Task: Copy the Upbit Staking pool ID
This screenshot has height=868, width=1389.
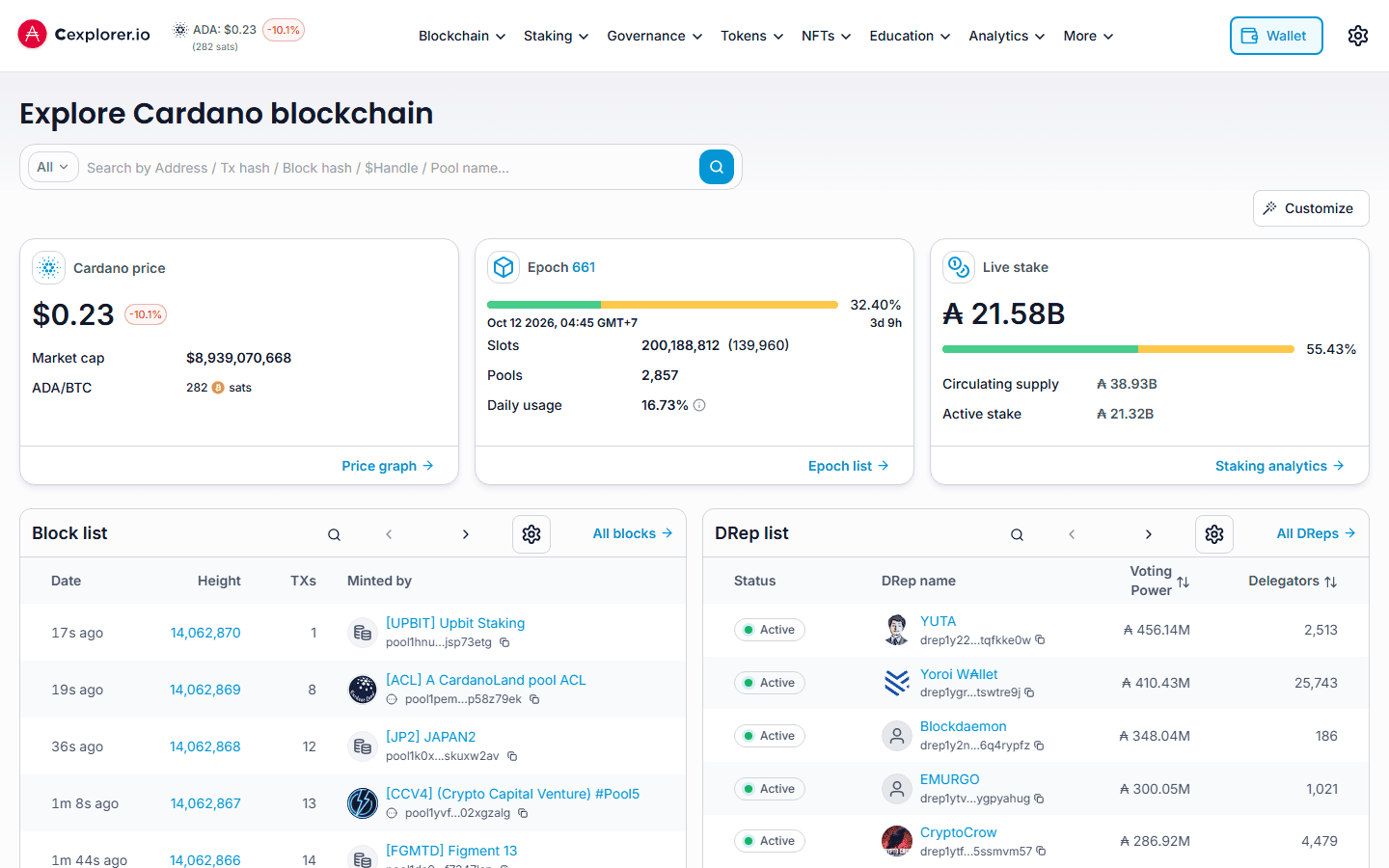Action: click(504, 642)
